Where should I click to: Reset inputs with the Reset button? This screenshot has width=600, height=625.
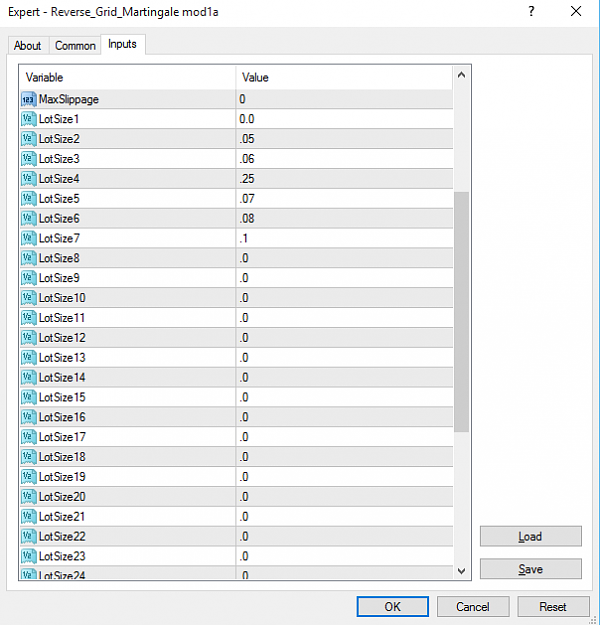pos(553,607)
